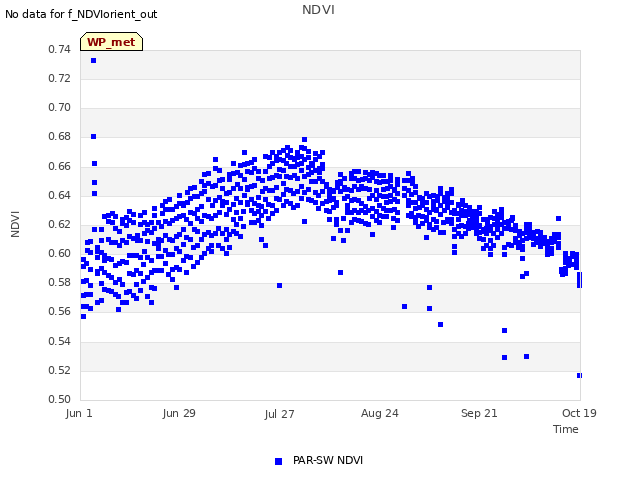Click the Jul 27 x-axis tick label
640x480 pixels.
click(x=279, y=414)
